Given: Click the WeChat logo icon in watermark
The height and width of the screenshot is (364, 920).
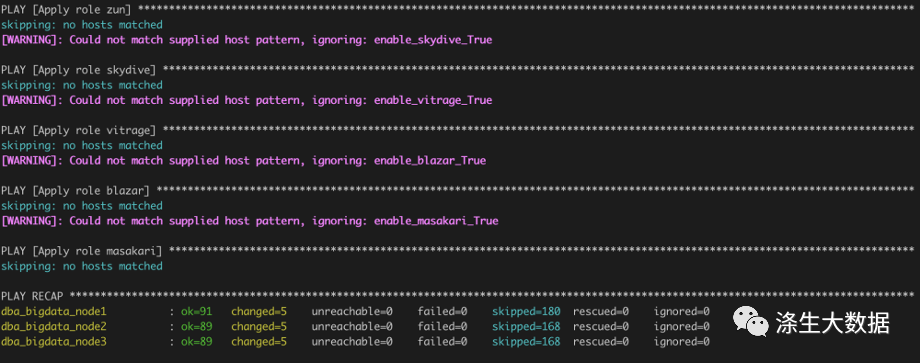Looking at the screenshot, I should 750,323.
